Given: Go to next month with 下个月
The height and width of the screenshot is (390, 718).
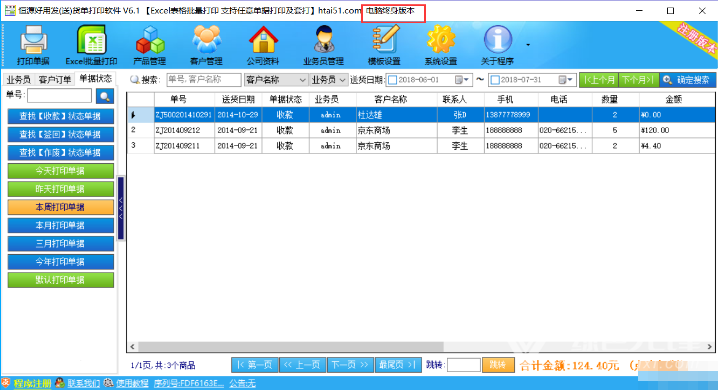Looking at the screenshot, I should (x=638, y=80).
